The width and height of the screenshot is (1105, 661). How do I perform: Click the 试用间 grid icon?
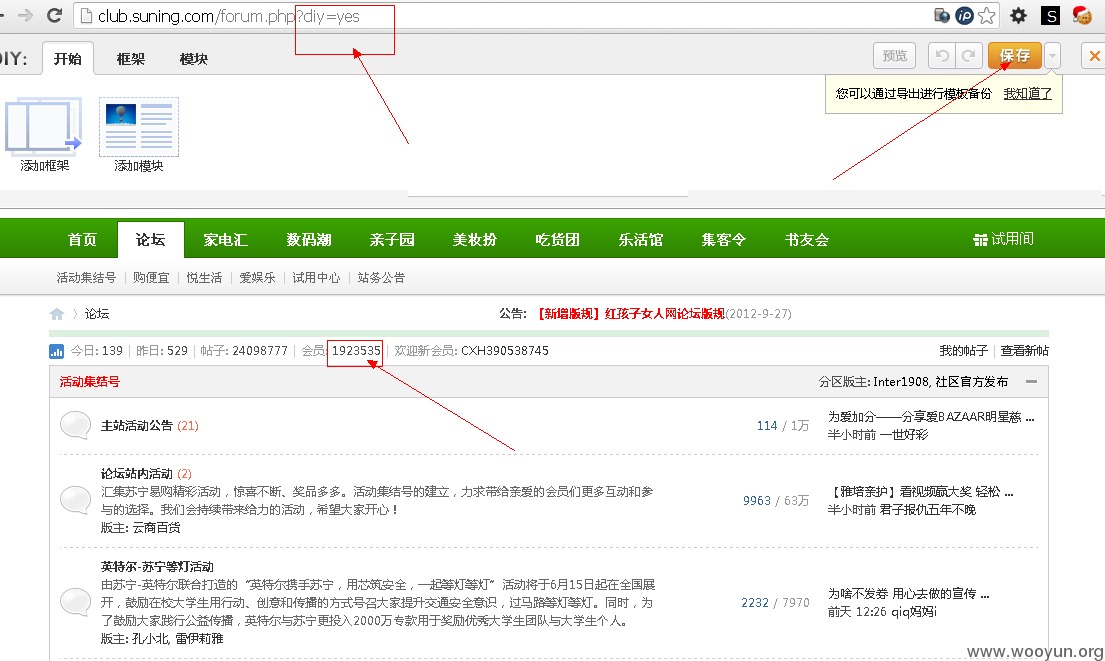click(x=980, y=240)
